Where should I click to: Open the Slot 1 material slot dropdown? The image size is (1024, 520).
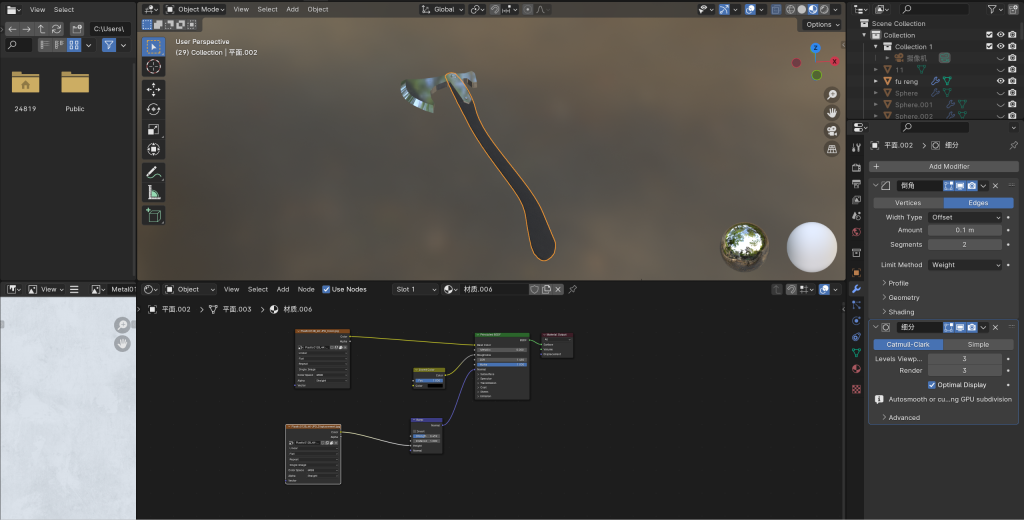(415, 289)
